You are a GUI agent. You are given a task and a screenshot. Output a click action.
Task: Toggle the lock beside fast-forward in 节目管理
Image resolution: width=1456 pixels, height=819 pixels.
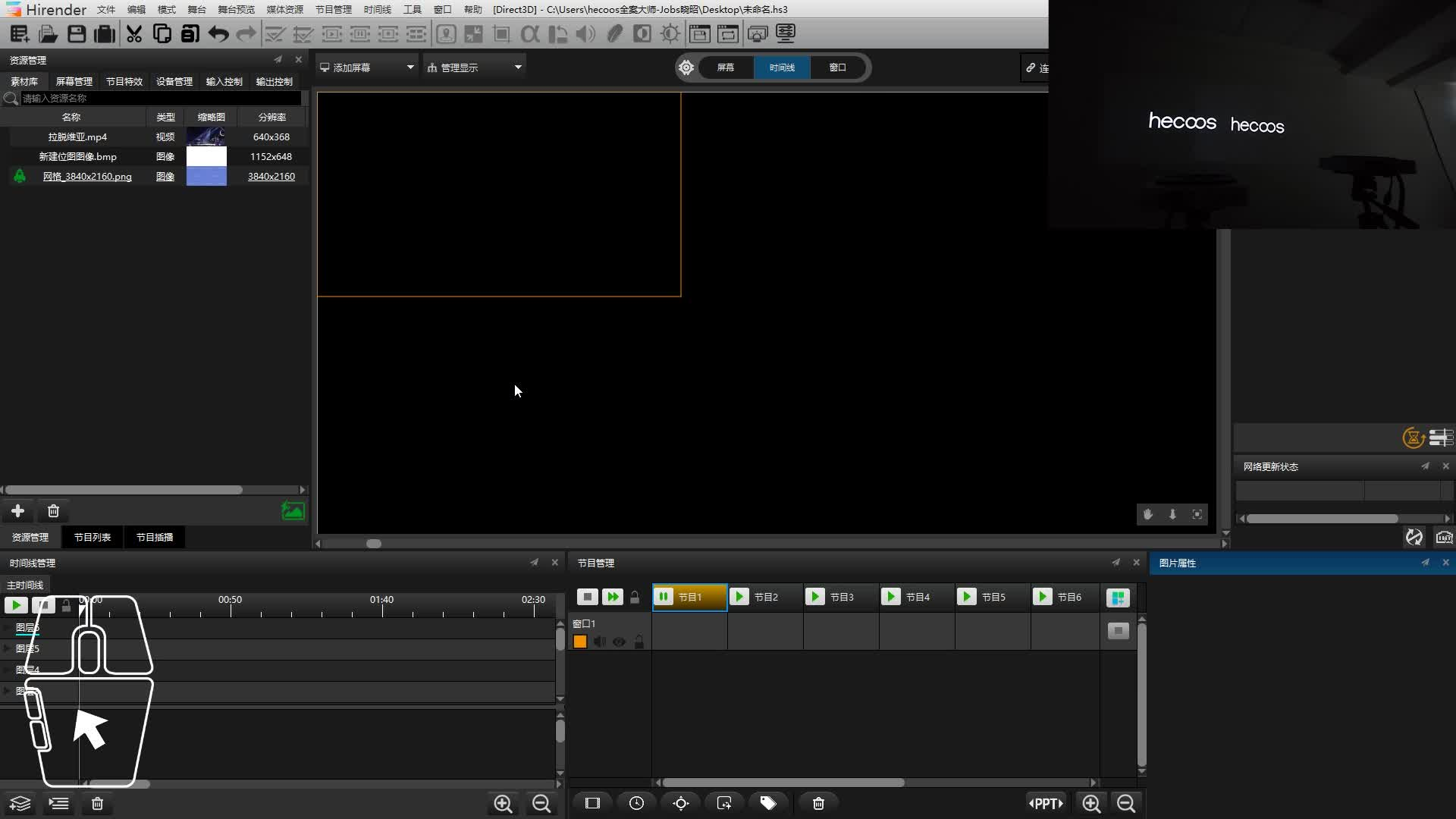click(635, 597)
